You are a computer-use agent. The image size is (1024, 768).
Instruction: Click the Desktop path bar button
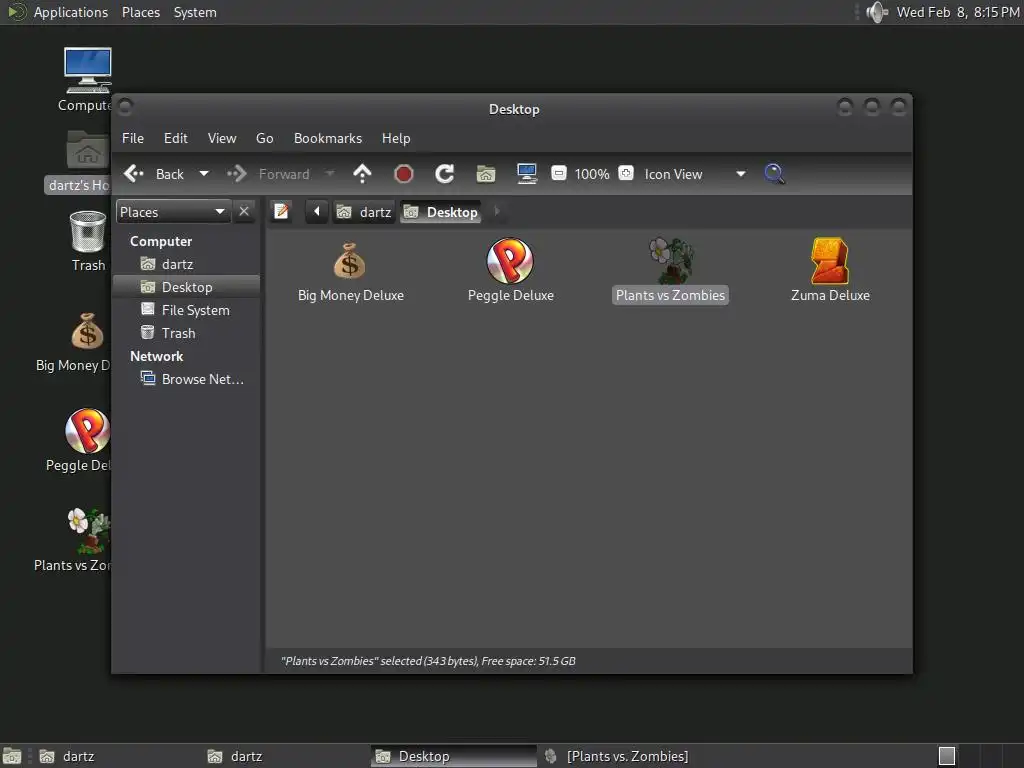point(440,212)
